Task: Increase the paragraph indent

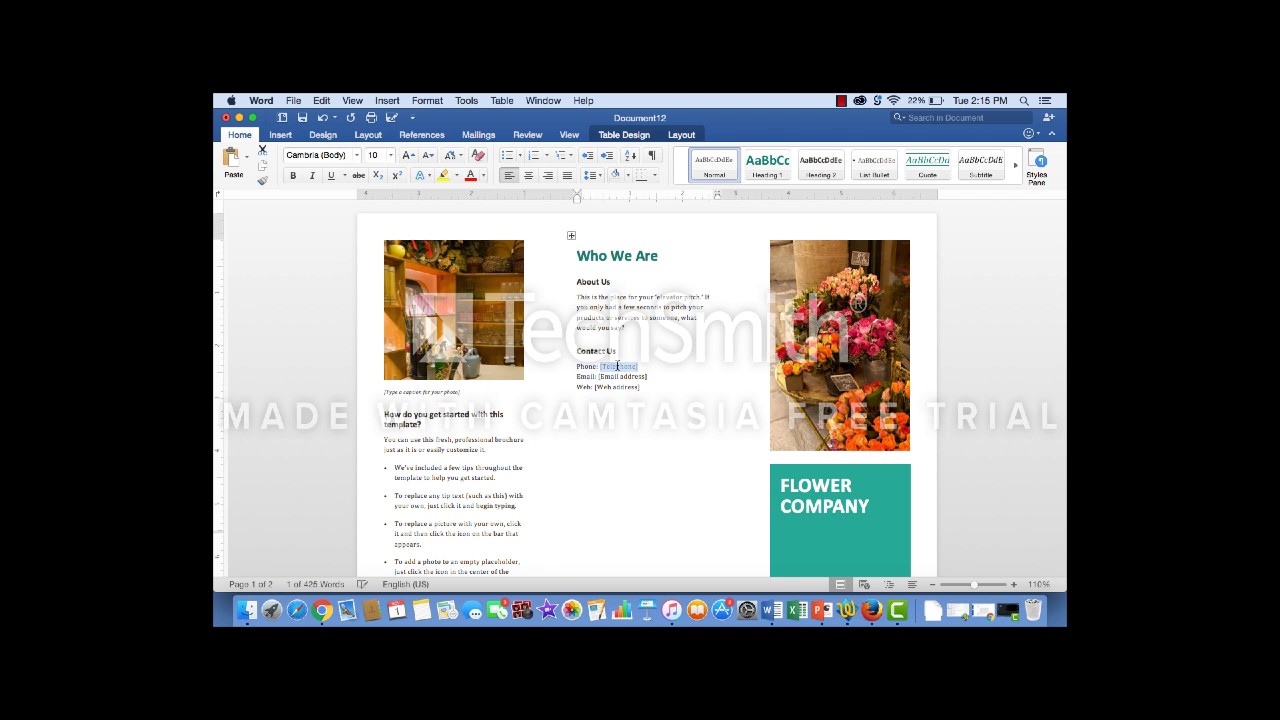Action: 607,155
